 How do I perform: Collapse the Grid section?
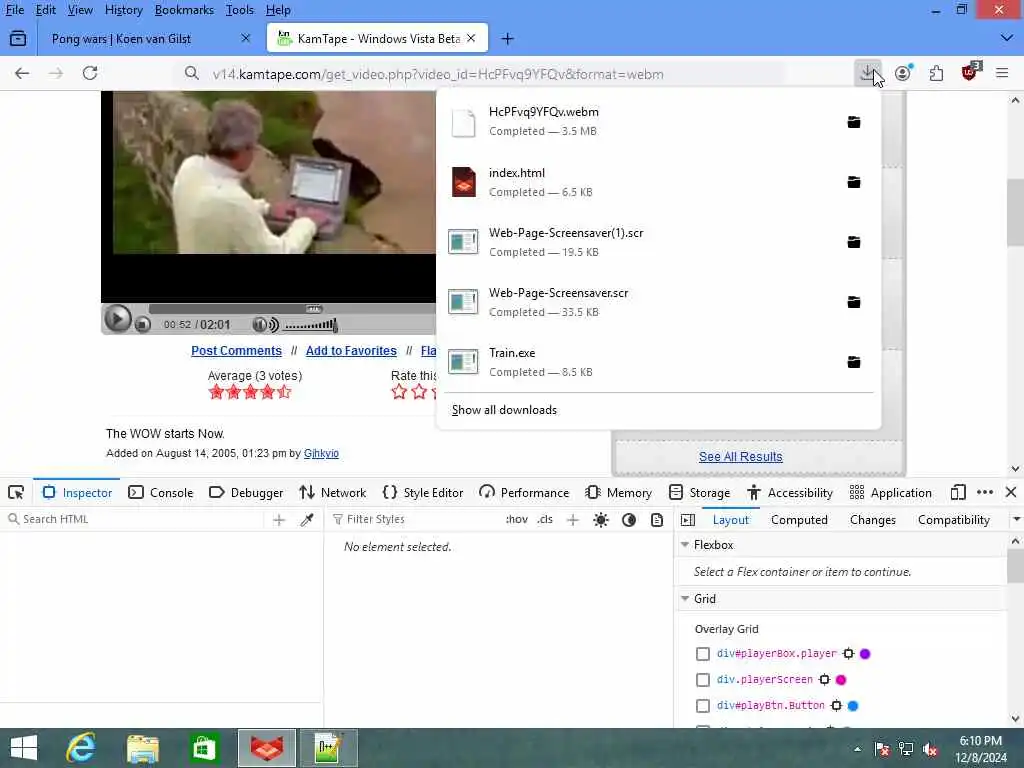(x=685, y=599)
